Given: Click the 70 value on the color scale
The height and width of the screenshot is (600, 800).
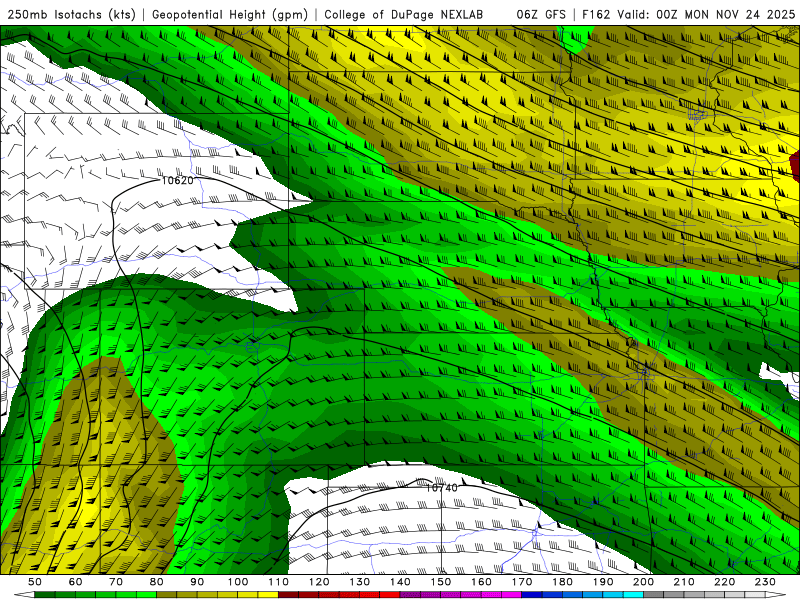Looking at the screenshot, I should (116, 582).
